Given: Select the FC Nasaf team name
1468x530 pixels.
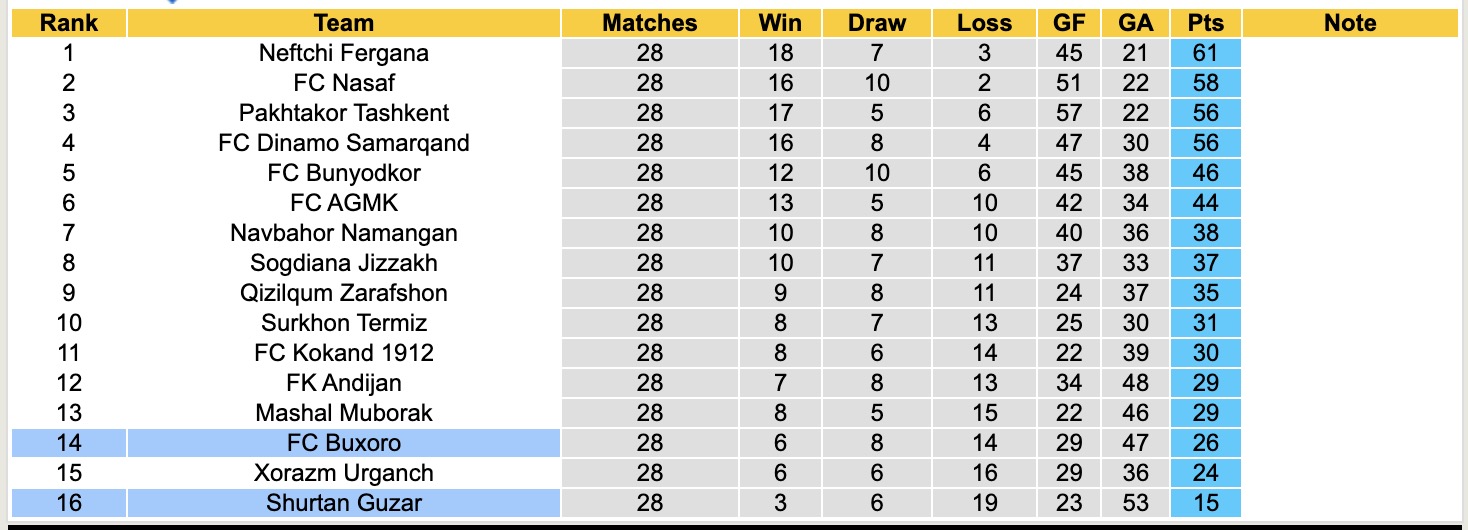Looking at the screenshot, I should coord(343,83).
